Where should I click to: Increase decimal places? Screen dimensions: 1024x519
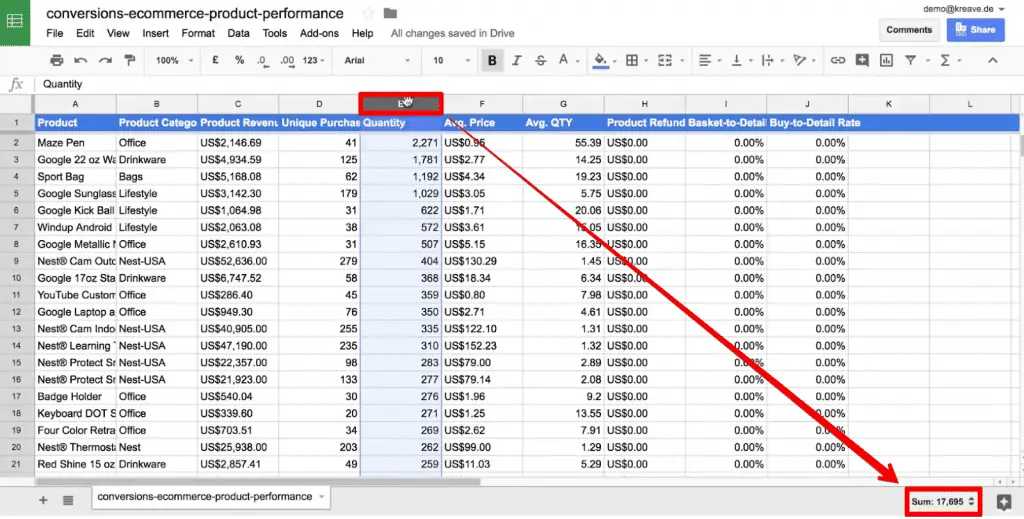(287, 60)
